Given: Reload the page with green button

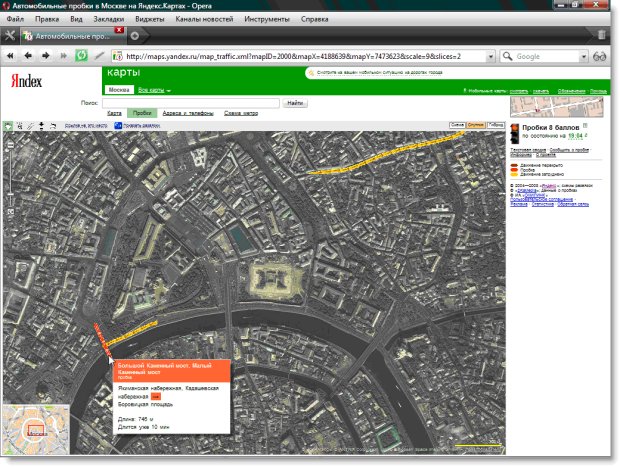Looking at the screenshot, I should [x=81, y=55].
